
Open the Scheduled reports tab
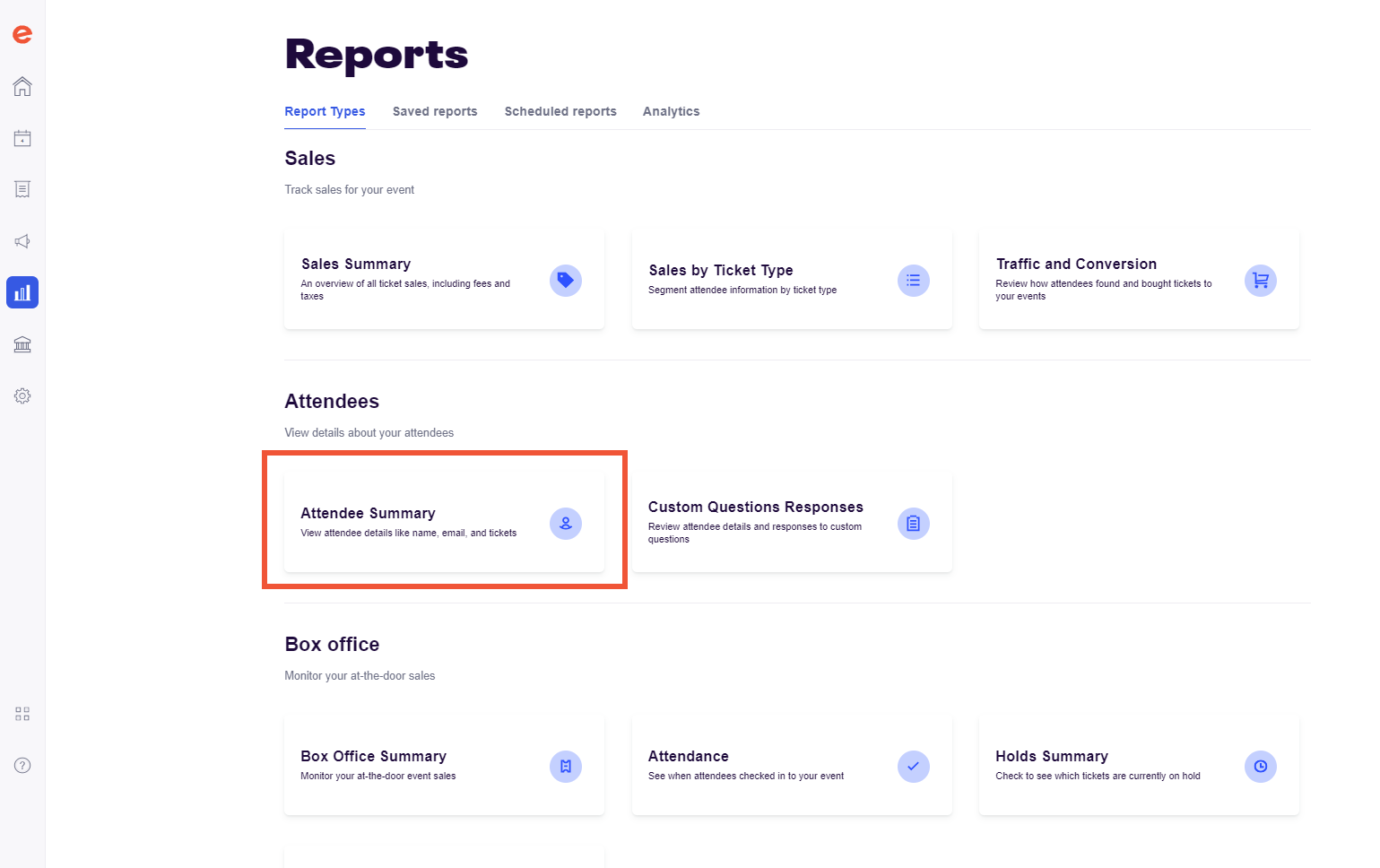coord(560,111)
